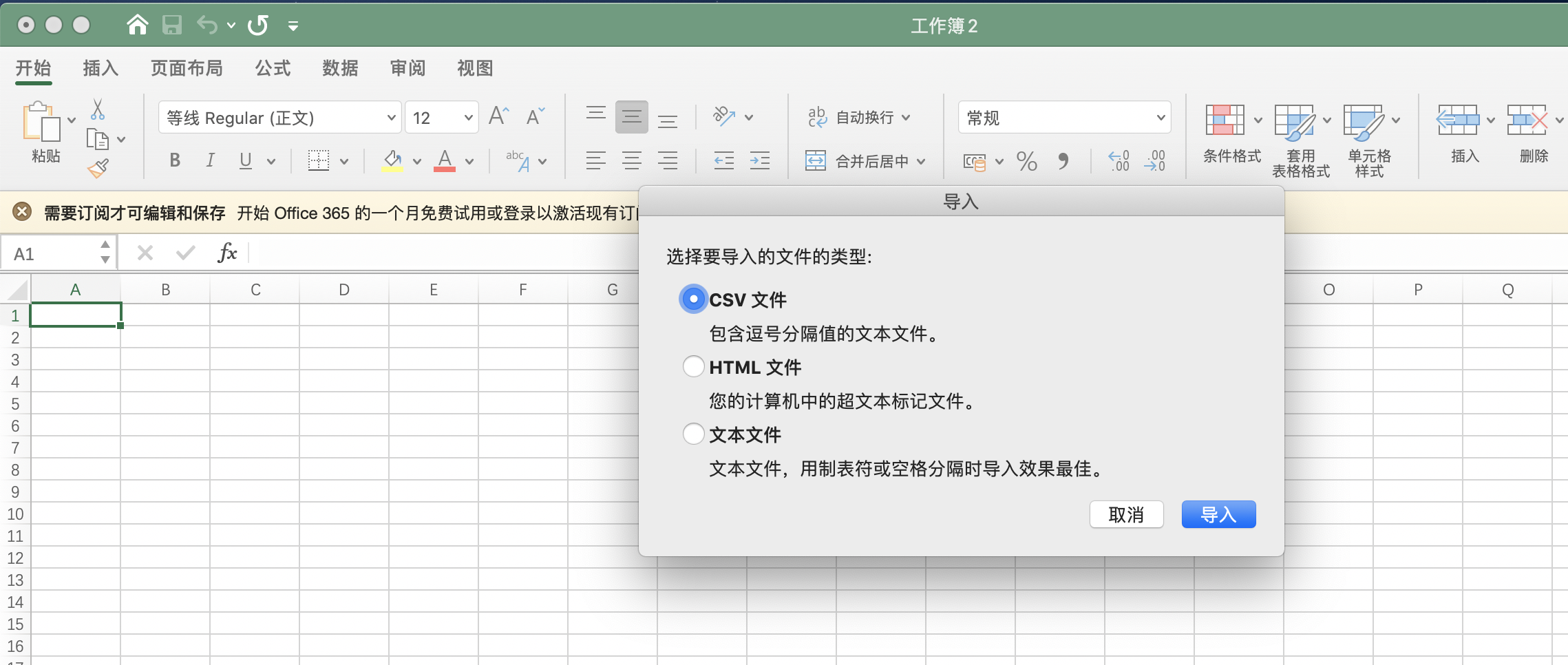Screen dimensions: 1568x665
Task: Click the increase decimal icon
Action: [1119, 160]
